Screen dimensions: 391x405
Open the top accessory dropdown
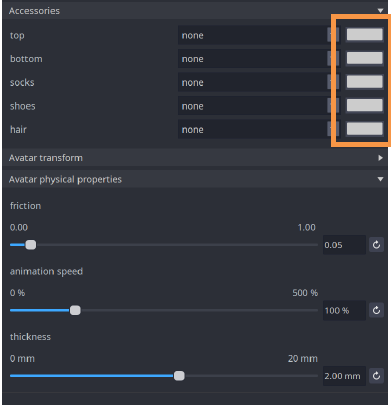[258, 35]
